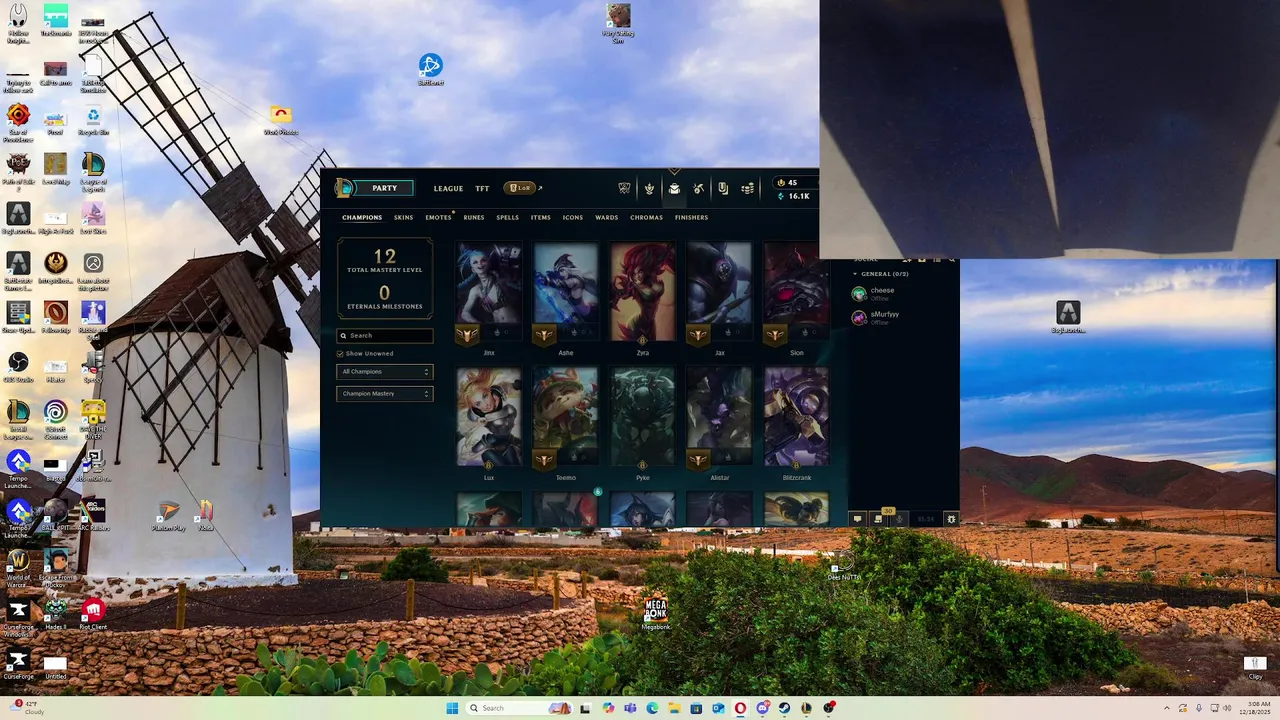Open the Recycle Bin desktop icon
The width and height of the screenshot is (1280, 720).
coord(93,121)
